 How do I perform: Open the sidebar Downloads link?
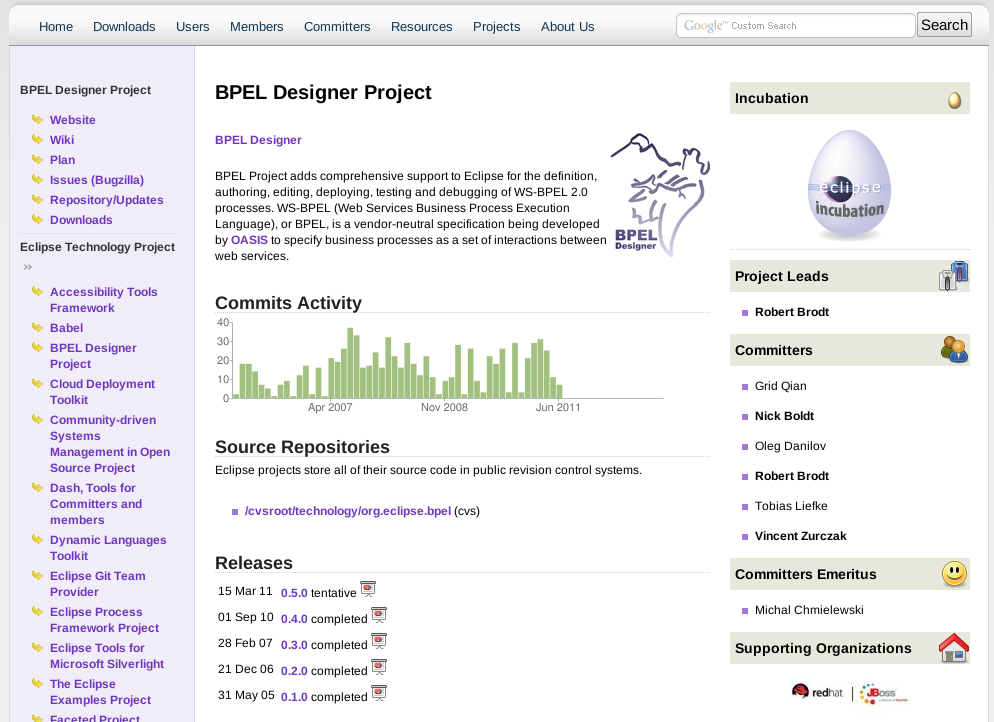click(x=81, y=220)
